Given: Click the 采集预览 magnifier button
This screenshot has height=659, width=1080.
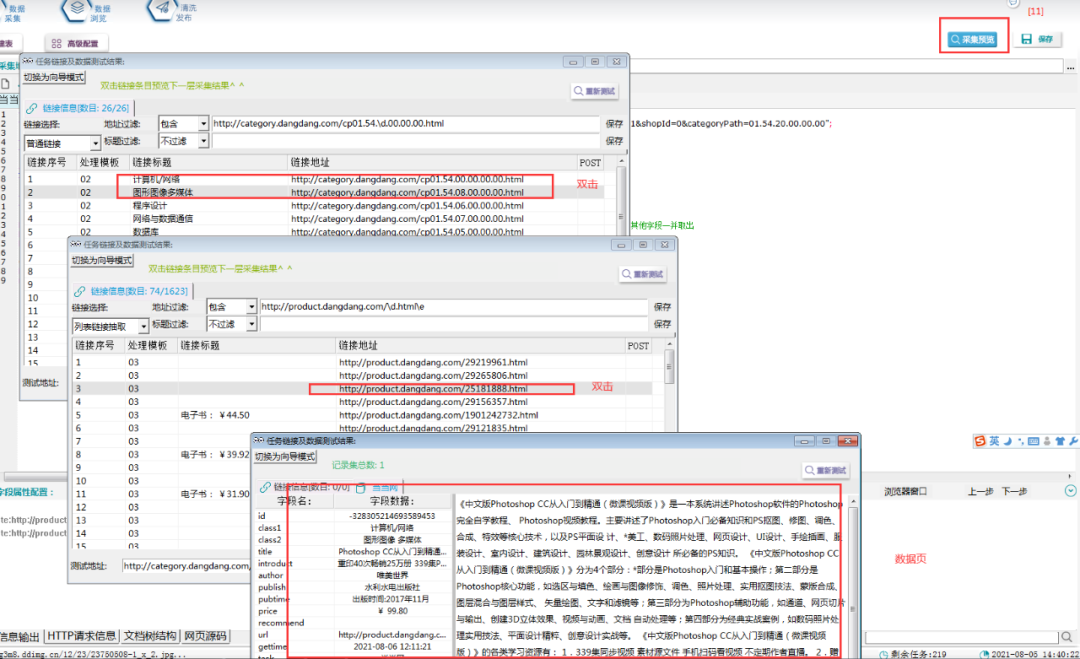Looking at the screenshot, I should [x=973, y=39].
